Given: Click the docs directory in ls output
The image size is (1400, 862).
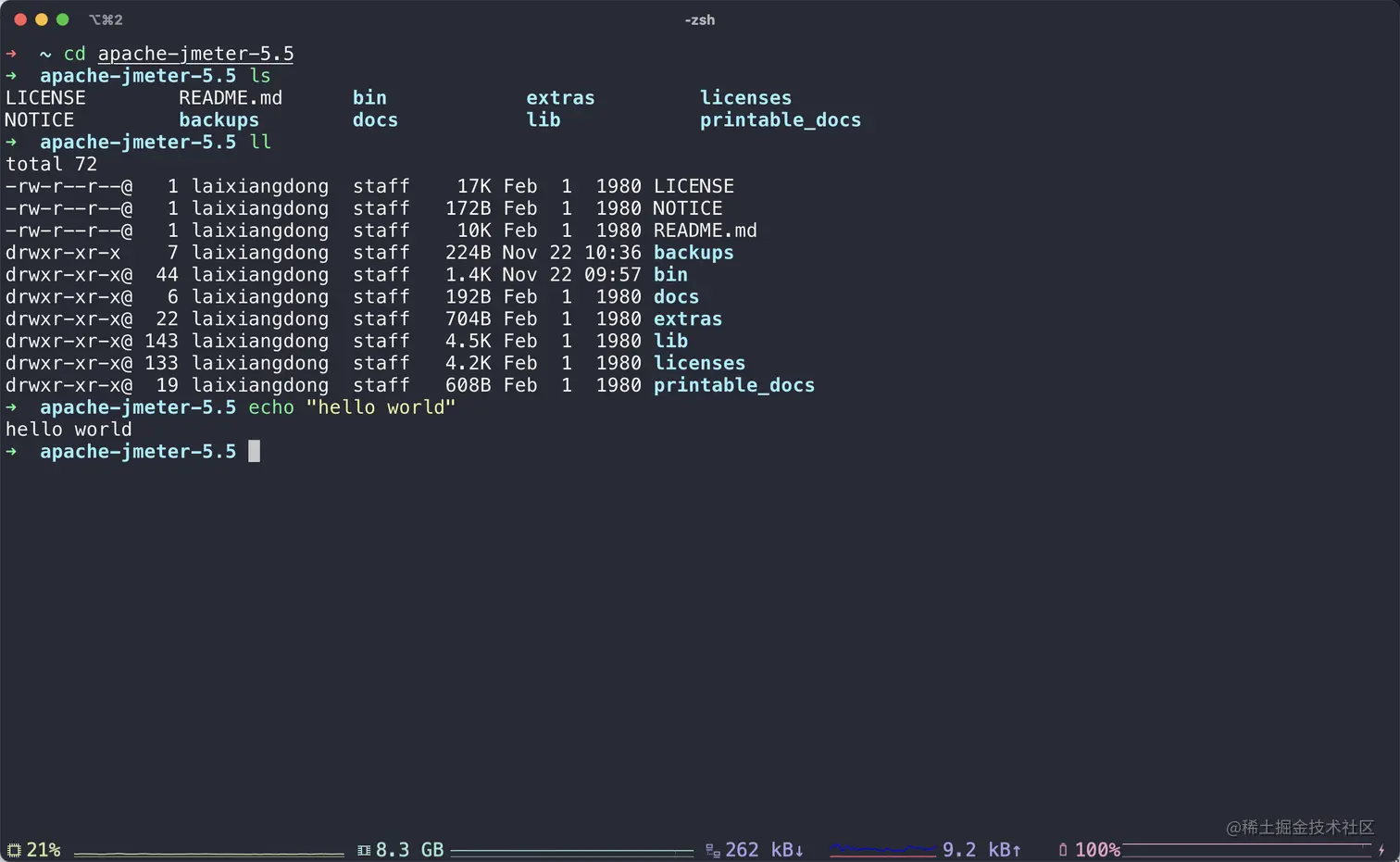Looking at the screenshot, I should [375, 120].
